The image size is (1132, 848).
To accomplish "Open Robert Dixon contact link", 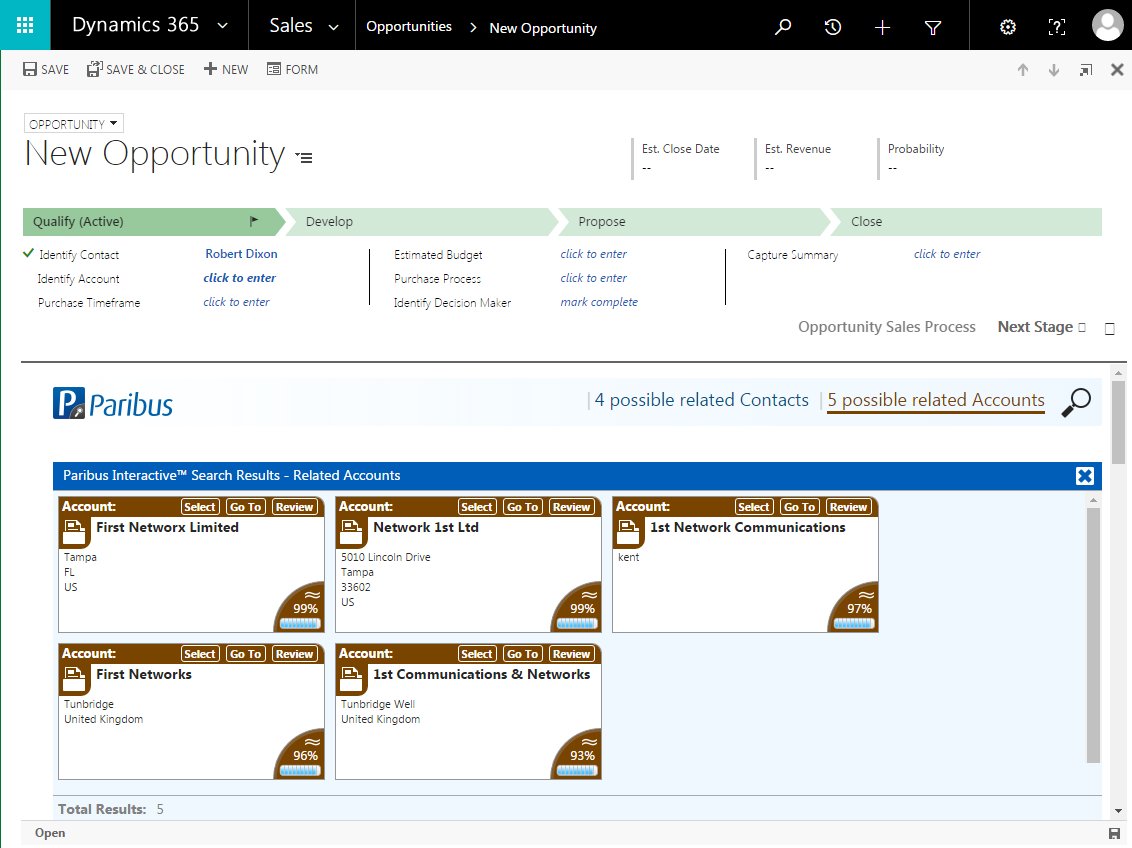I will point(241,254).
